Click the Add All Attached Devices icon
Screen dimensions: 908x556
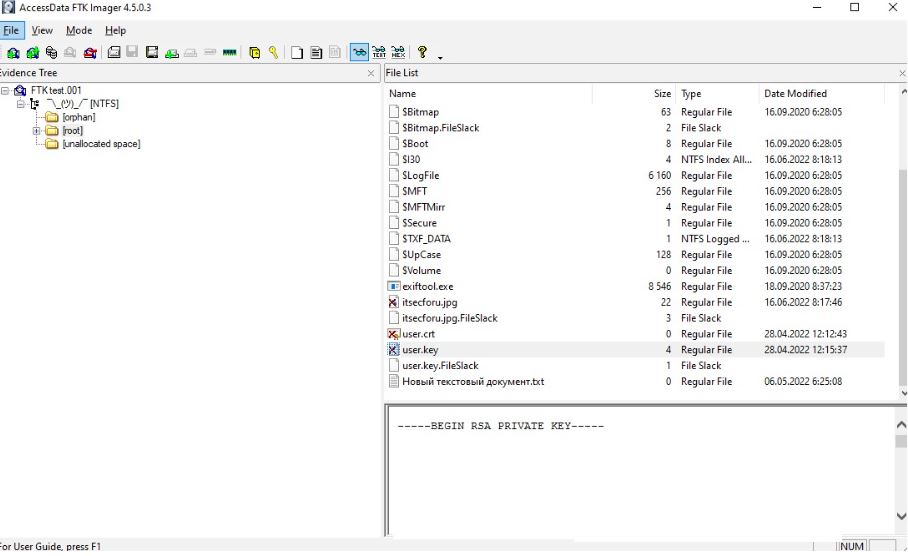pyautogui.click(x=32, y=53)
